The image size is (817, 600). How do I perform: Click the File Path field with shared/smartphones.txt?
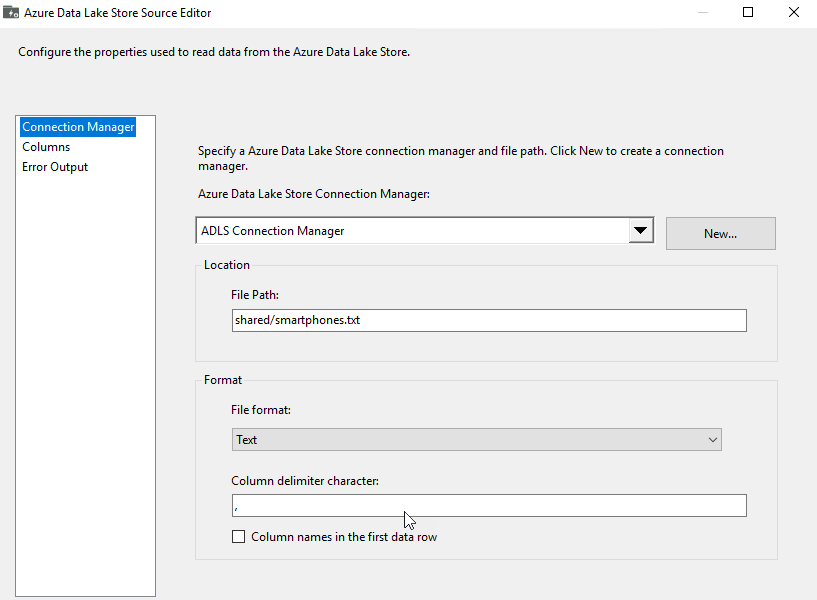pyautogui.click(x=489, y=320)
